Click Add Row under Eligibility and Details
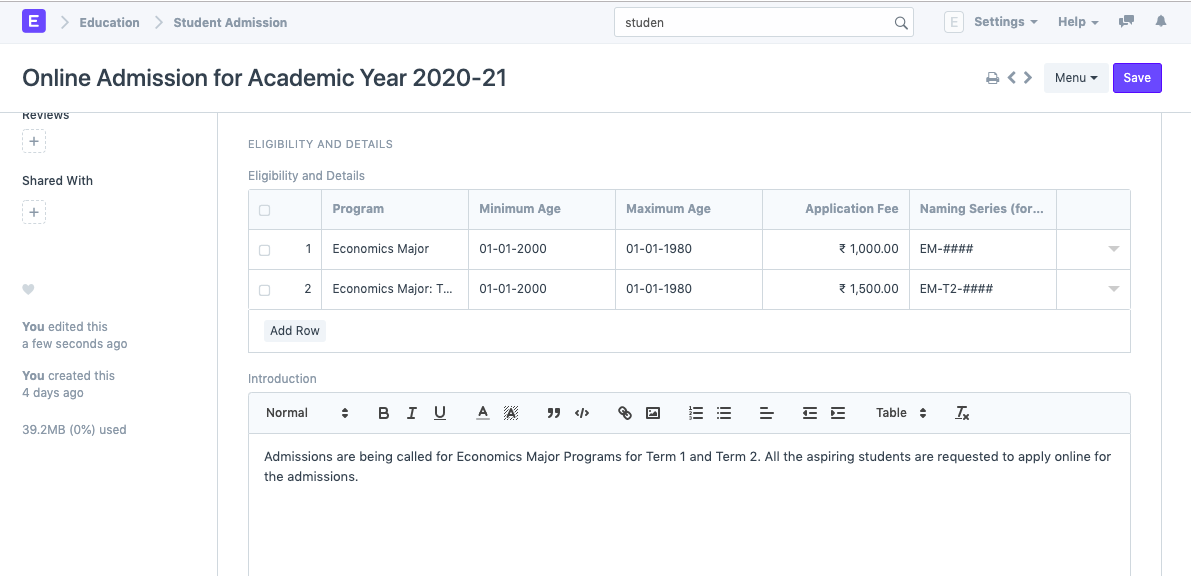 pos(294,330)
